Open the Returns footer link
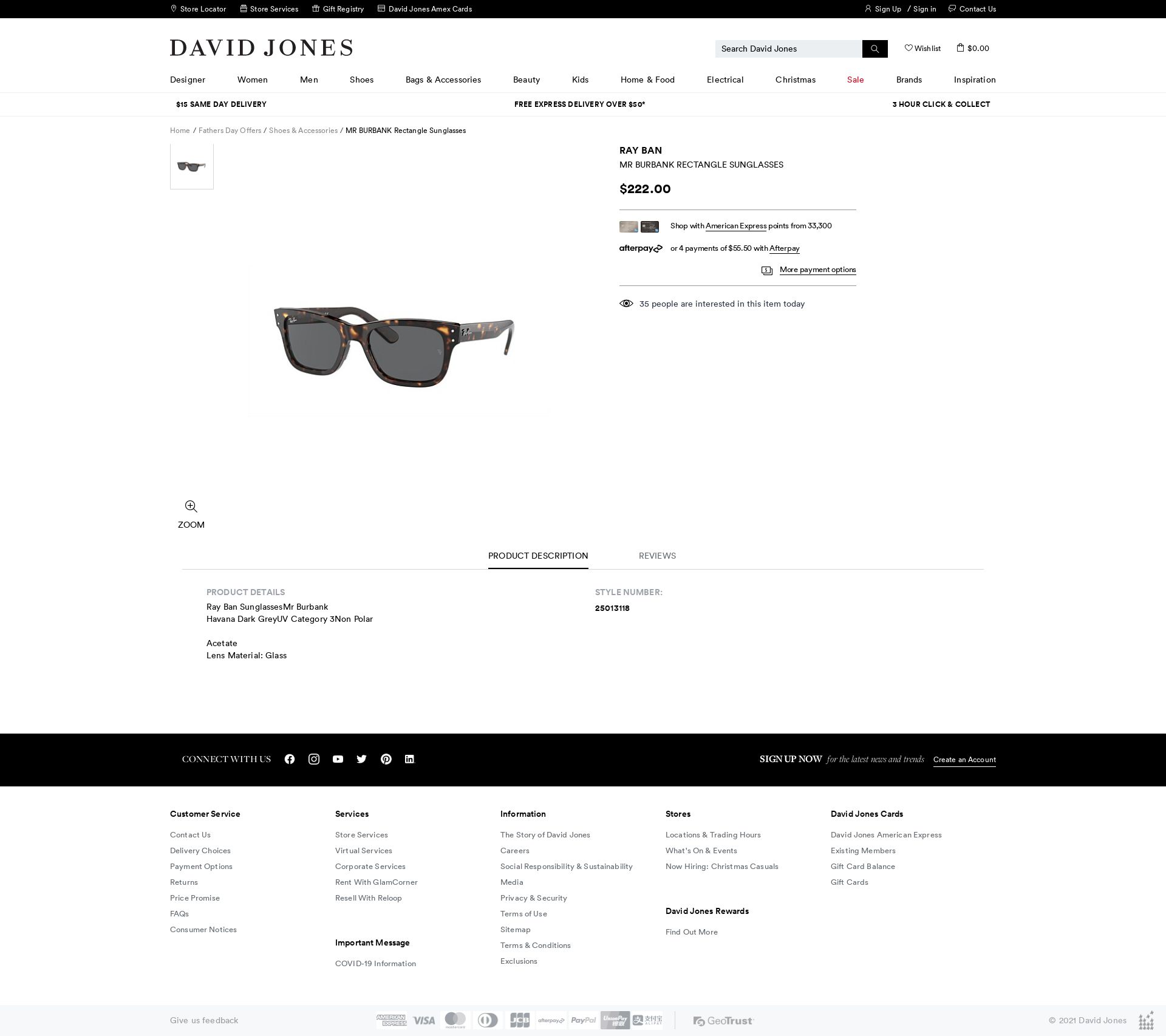This screenshot has width=1166, height=1036. (x=184, y=882)
